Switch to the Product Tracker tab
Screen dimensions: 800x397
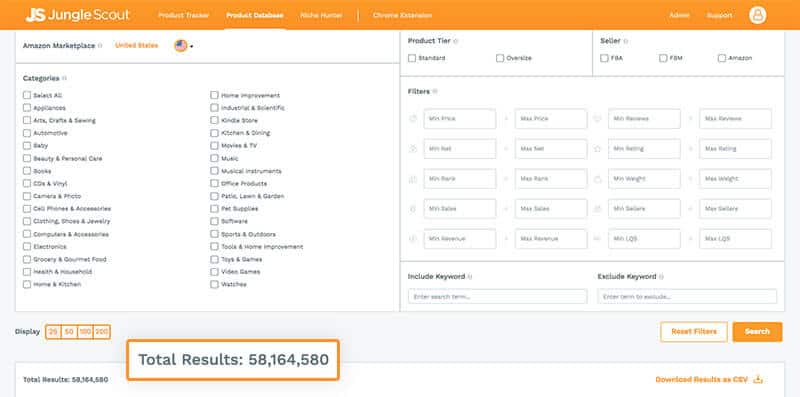pos(184,15)
